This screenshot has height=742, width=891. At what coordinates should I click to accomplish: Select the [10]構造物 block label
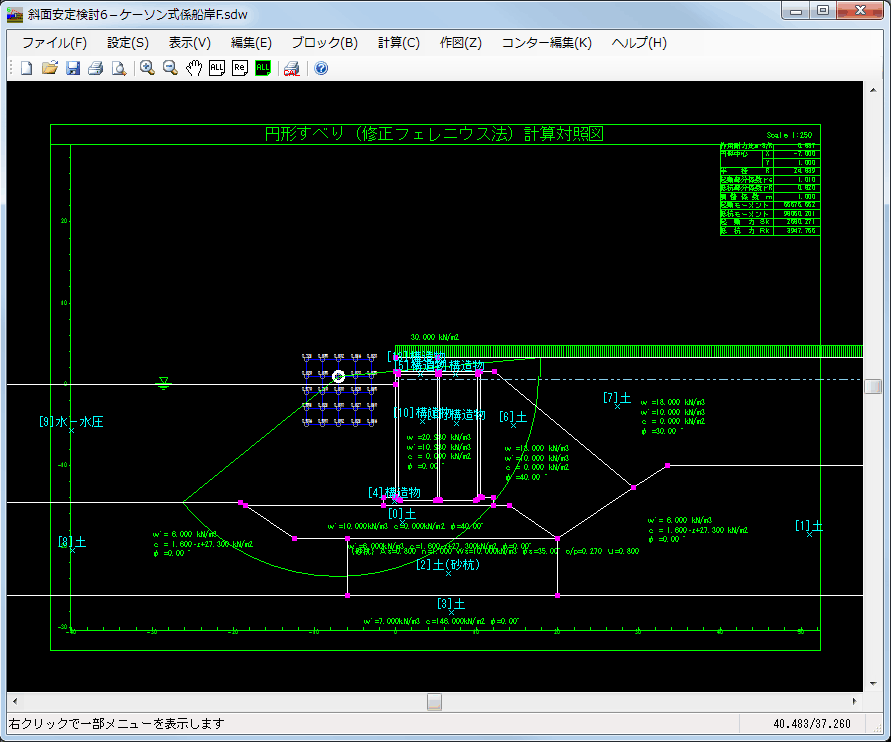pyautogui.click(x=422, y=412)
